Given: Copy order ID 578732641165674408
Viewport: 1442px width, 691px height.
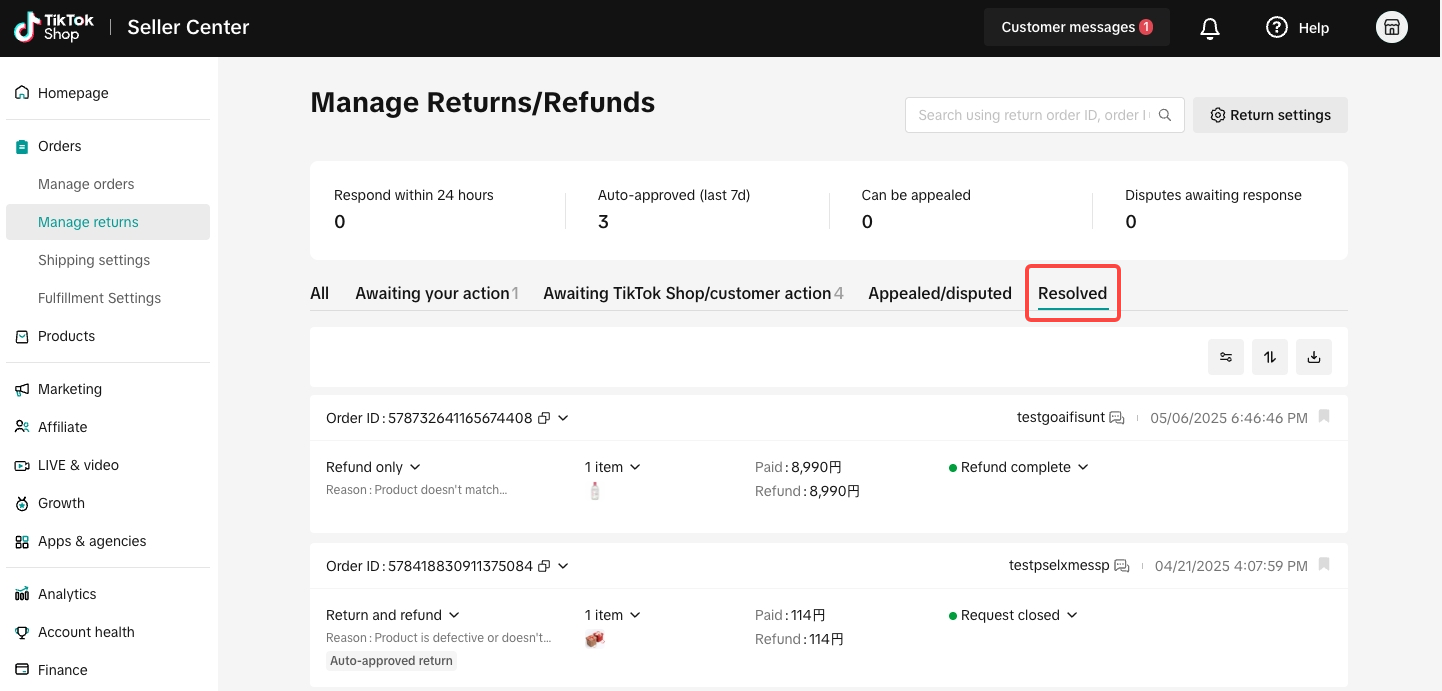Looking at the screenshot, I should [544, 418].
